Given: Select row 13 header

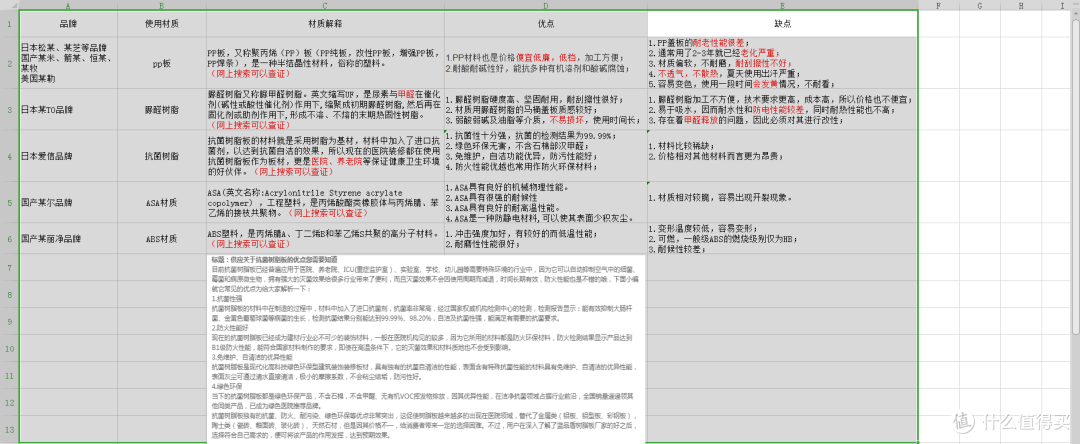Looking at the screenshot, I should 10,430.
